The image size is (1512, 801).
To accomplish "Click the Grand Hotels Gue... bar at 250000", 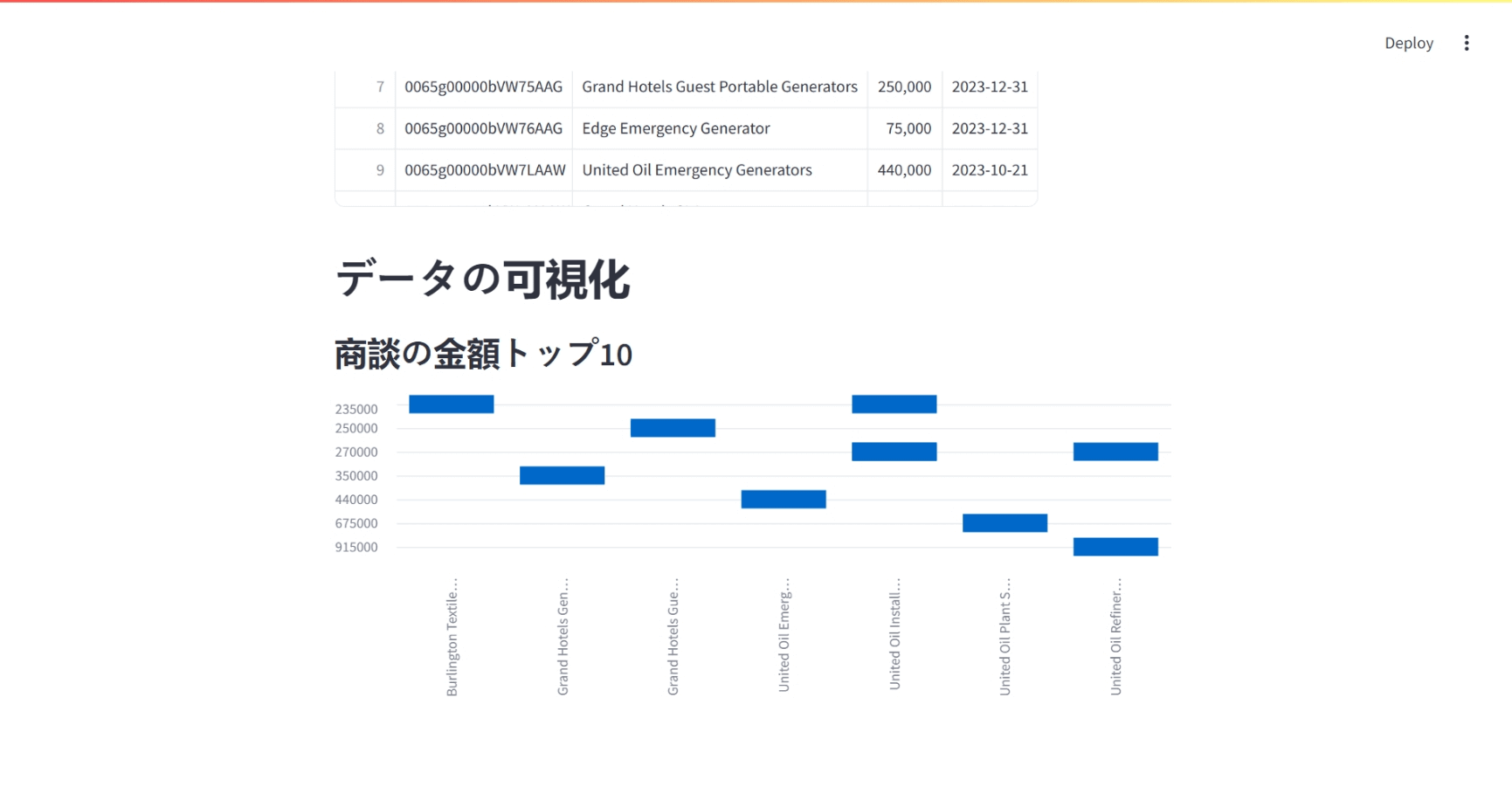I will coord(673,428).
